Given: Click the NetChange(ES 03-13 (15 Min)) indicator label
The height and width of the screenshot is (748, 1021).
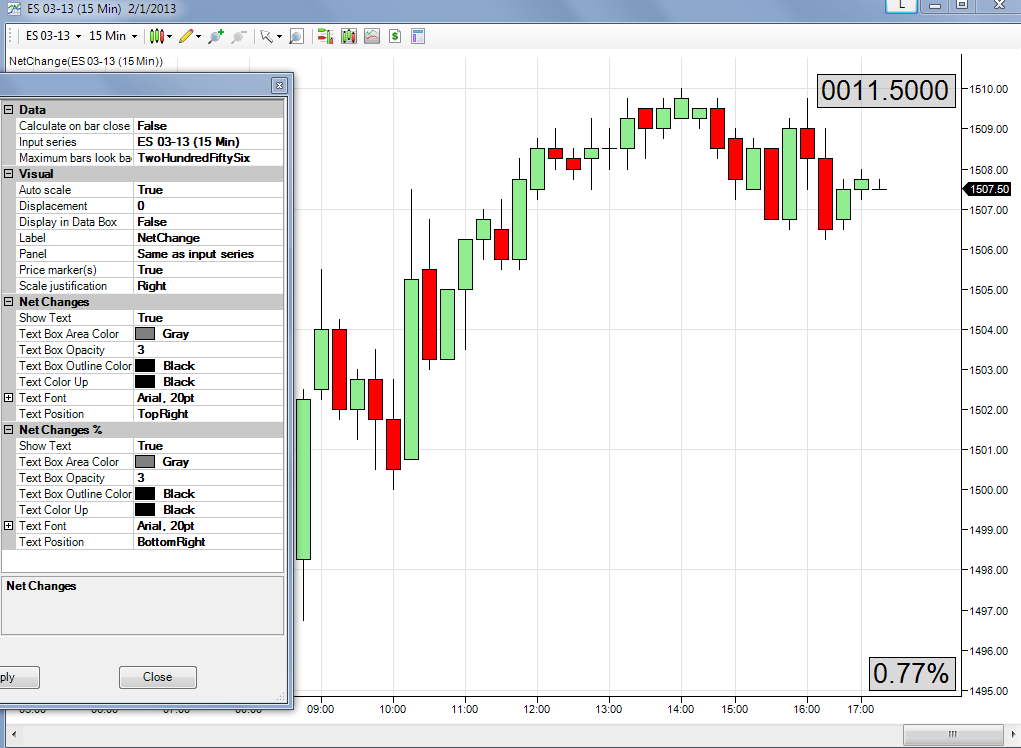Looking at the screenshot, I should point(86,61).
